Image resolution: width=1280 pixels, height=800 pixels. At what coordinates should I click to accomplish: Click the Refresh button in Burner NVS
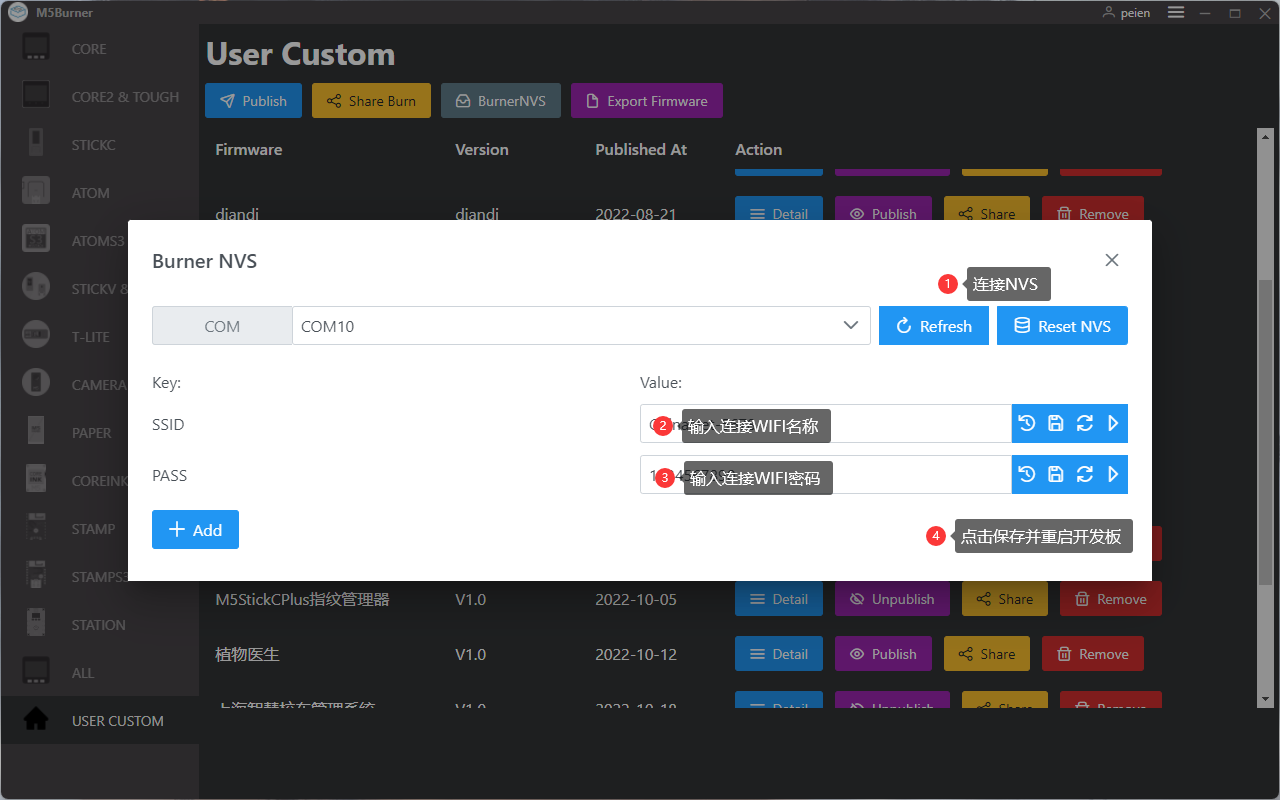click(x=934, y=326)
